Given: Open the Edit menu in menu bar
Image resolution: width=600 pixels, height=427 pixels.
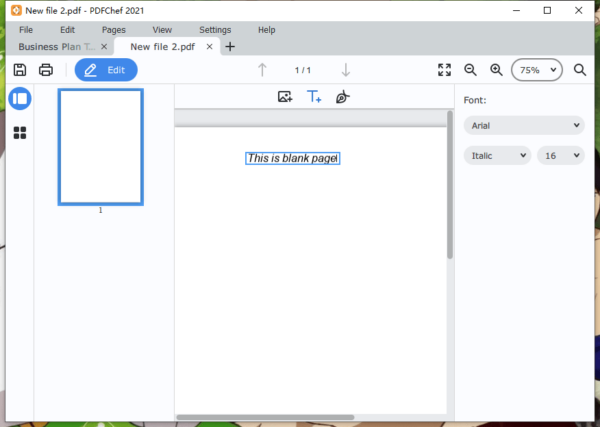Looking at the screenshot, I should pos(67,30).
